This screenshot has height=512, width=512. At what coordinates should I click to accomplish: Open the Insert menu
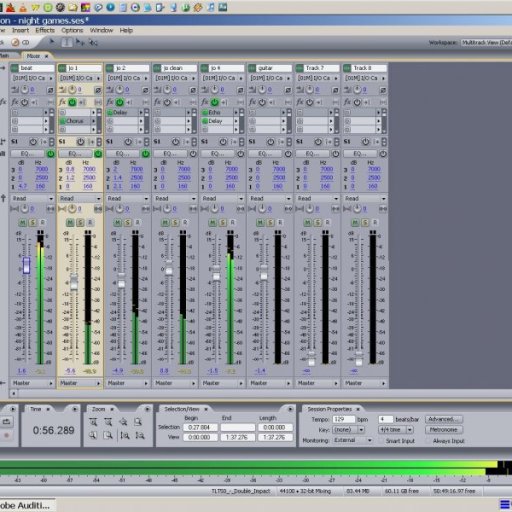click(x=20, y=30)
